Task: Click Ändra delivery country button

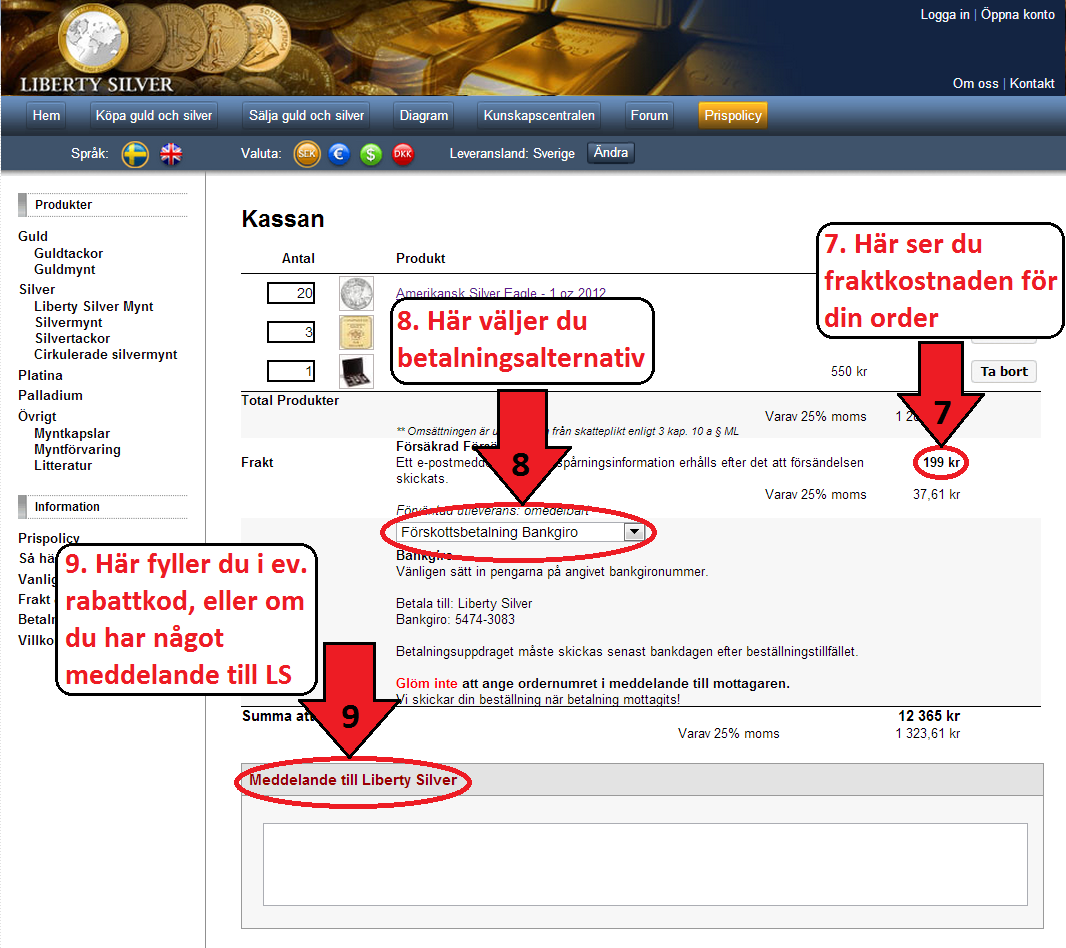Action: pos(611,152)
